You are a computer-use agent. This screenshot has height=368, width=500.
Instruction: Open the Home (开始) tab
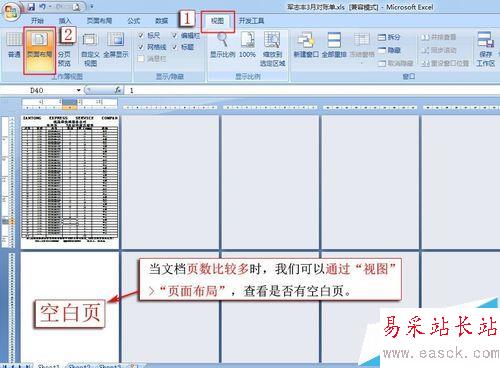(37, 21)
